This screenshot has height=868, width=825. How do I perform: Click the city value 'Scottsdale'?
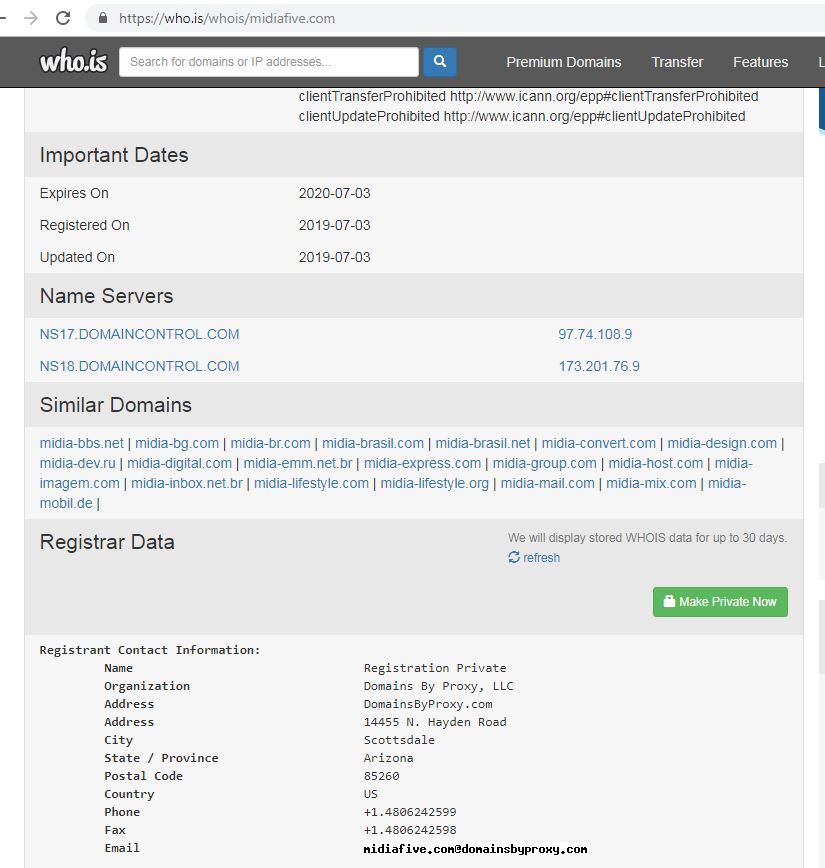point(399,740)
